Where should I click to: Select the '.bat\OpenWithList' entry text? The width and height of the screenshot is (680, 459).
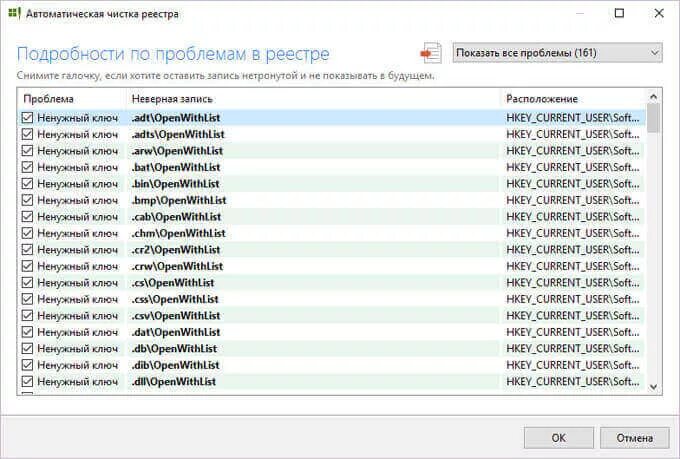click(x=176, y=167)
